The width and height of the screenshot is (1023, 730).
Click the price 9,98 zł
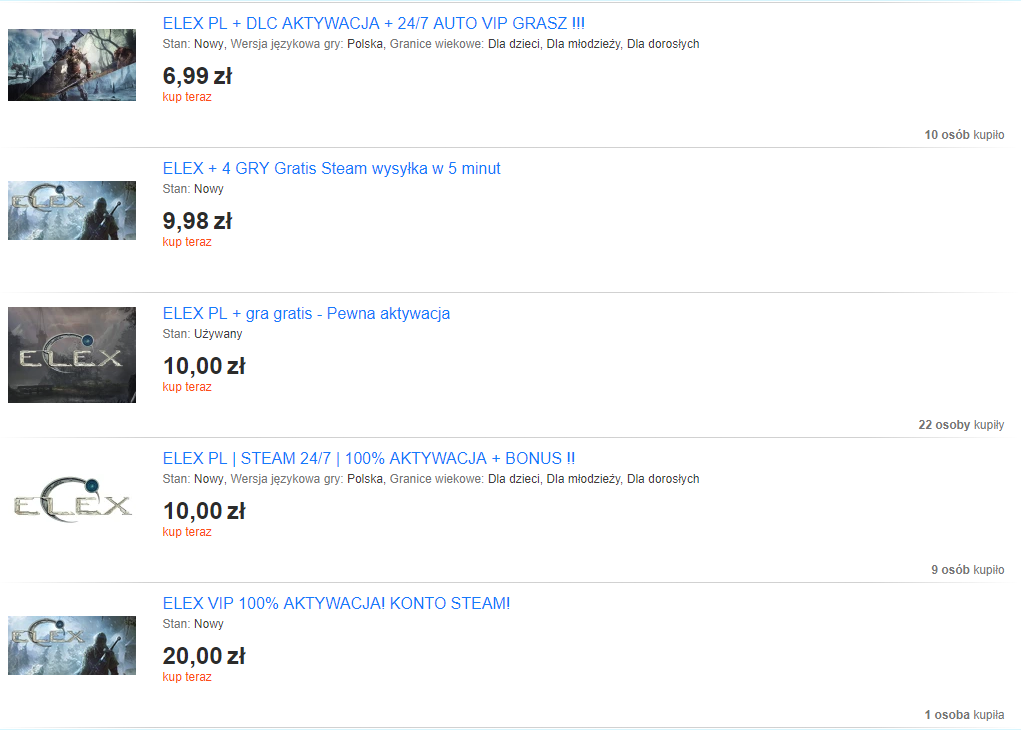click(x=197, y=221)
